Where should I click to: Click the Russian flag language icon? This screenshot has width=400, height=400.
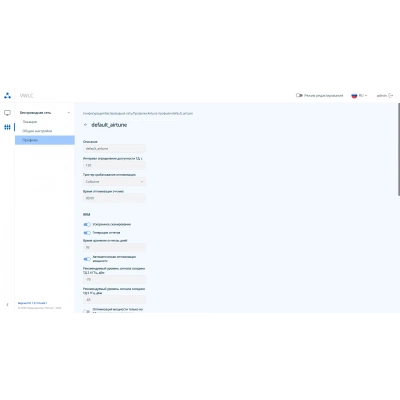[x=354, y=96]
